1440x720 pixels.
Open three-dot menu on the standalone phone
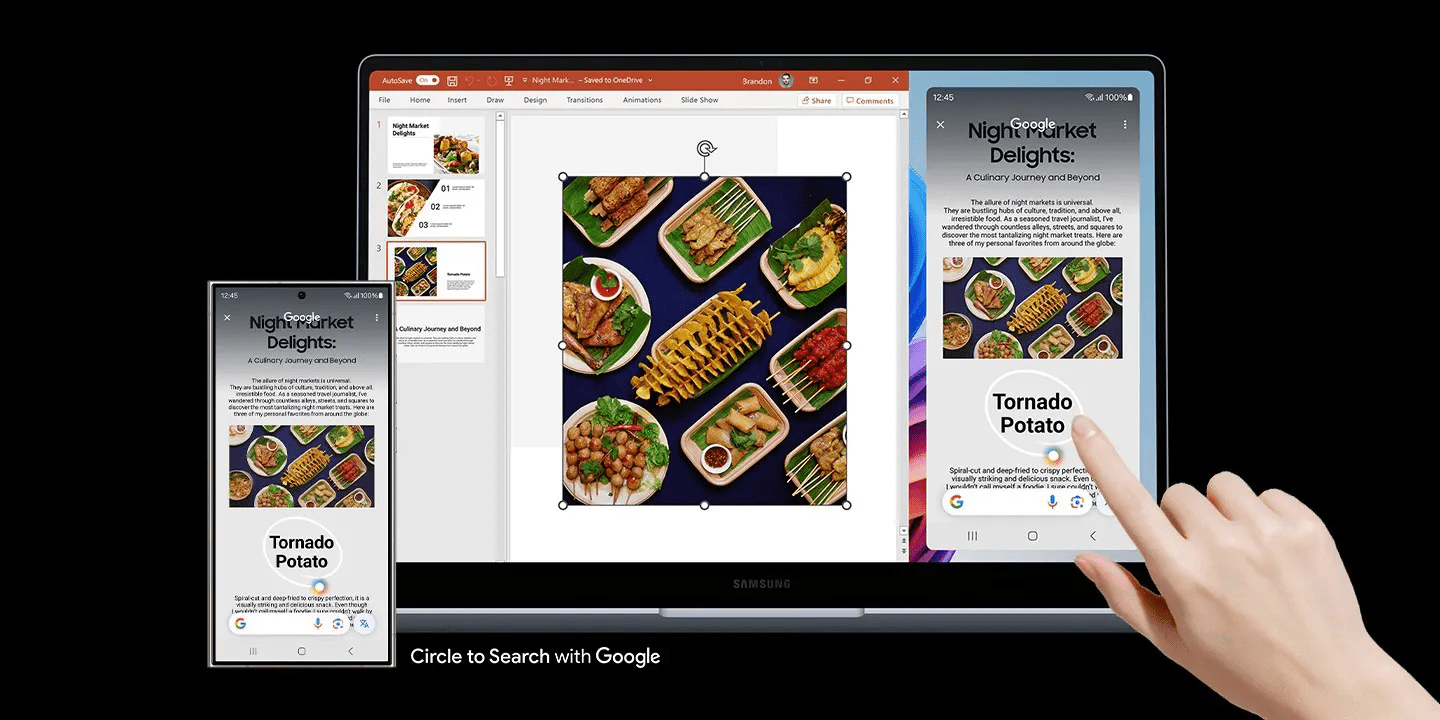click(377, 318)
